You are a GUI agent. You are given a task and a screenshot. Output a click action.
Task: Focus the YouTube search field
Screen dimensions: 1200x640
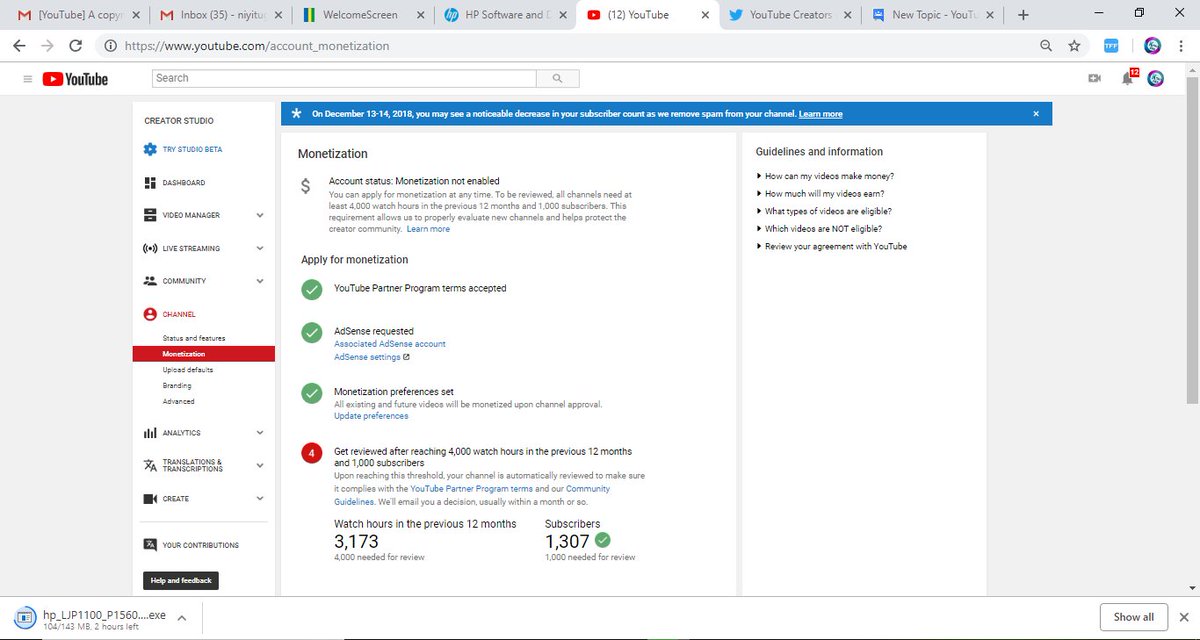pyautogui.click(x=344, y=78)
